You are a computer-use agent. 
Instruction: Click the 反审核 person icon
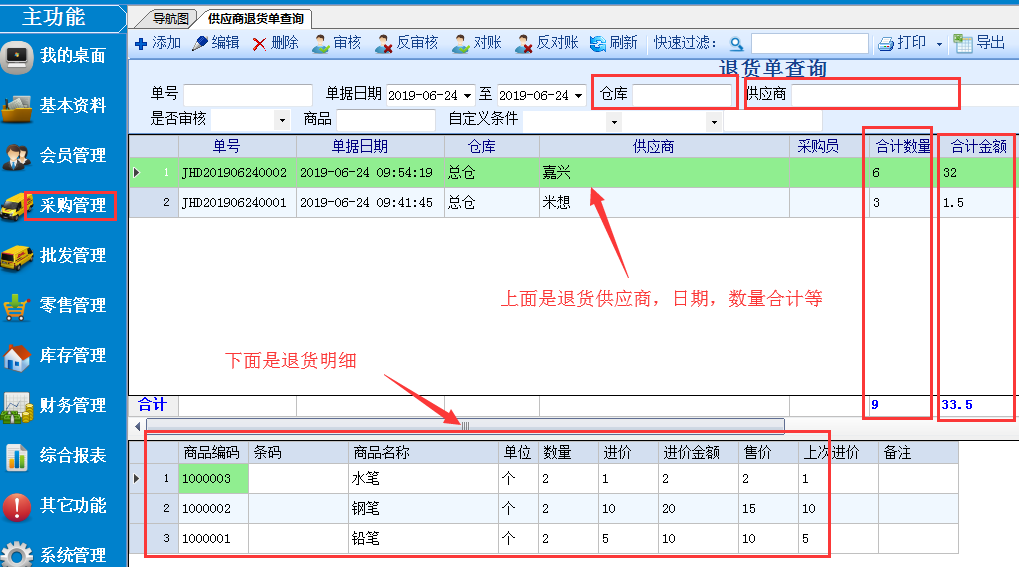tap(383, 44)
